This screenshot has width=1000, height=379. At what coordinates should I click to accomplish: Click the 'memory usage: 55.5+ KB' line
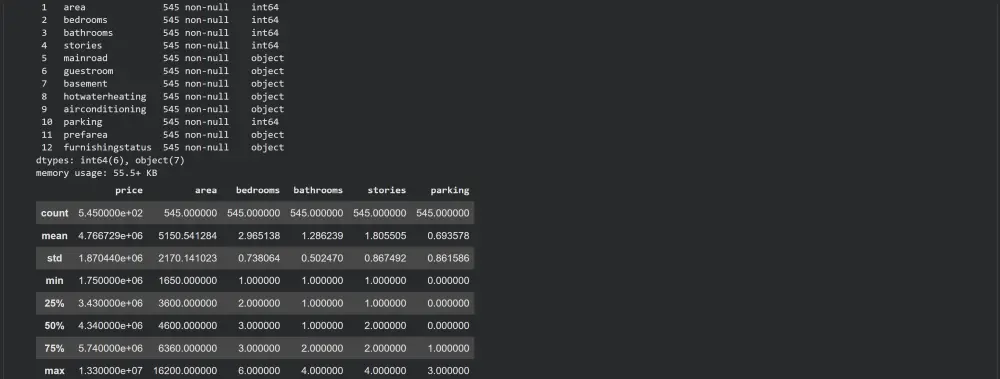(96, 173)
